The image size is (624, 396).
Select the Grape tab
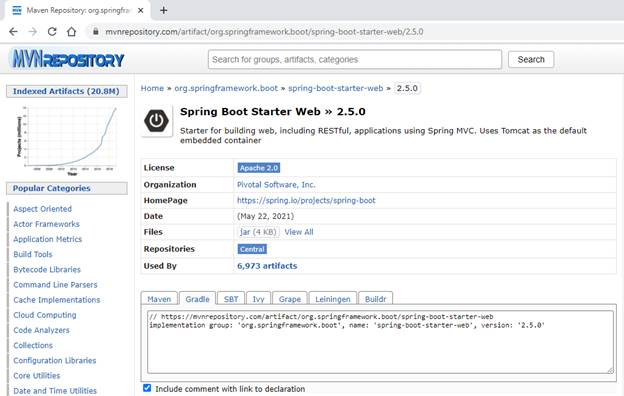tap(290, 299)
